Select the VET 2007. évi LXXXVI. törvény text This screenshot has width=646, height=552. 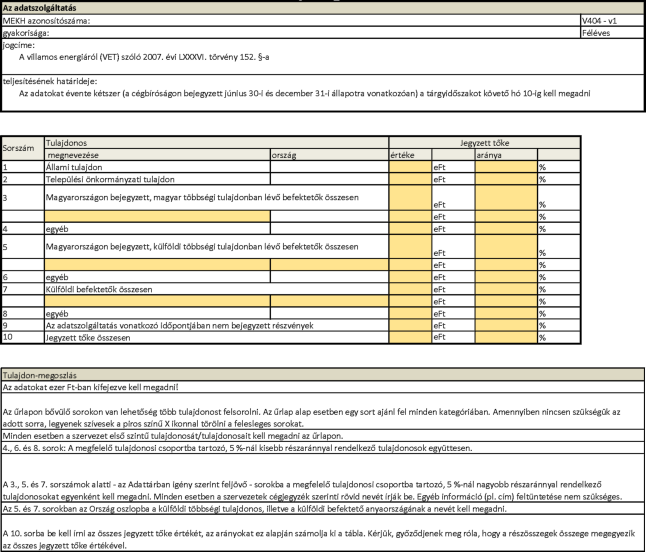click(144, 57)
